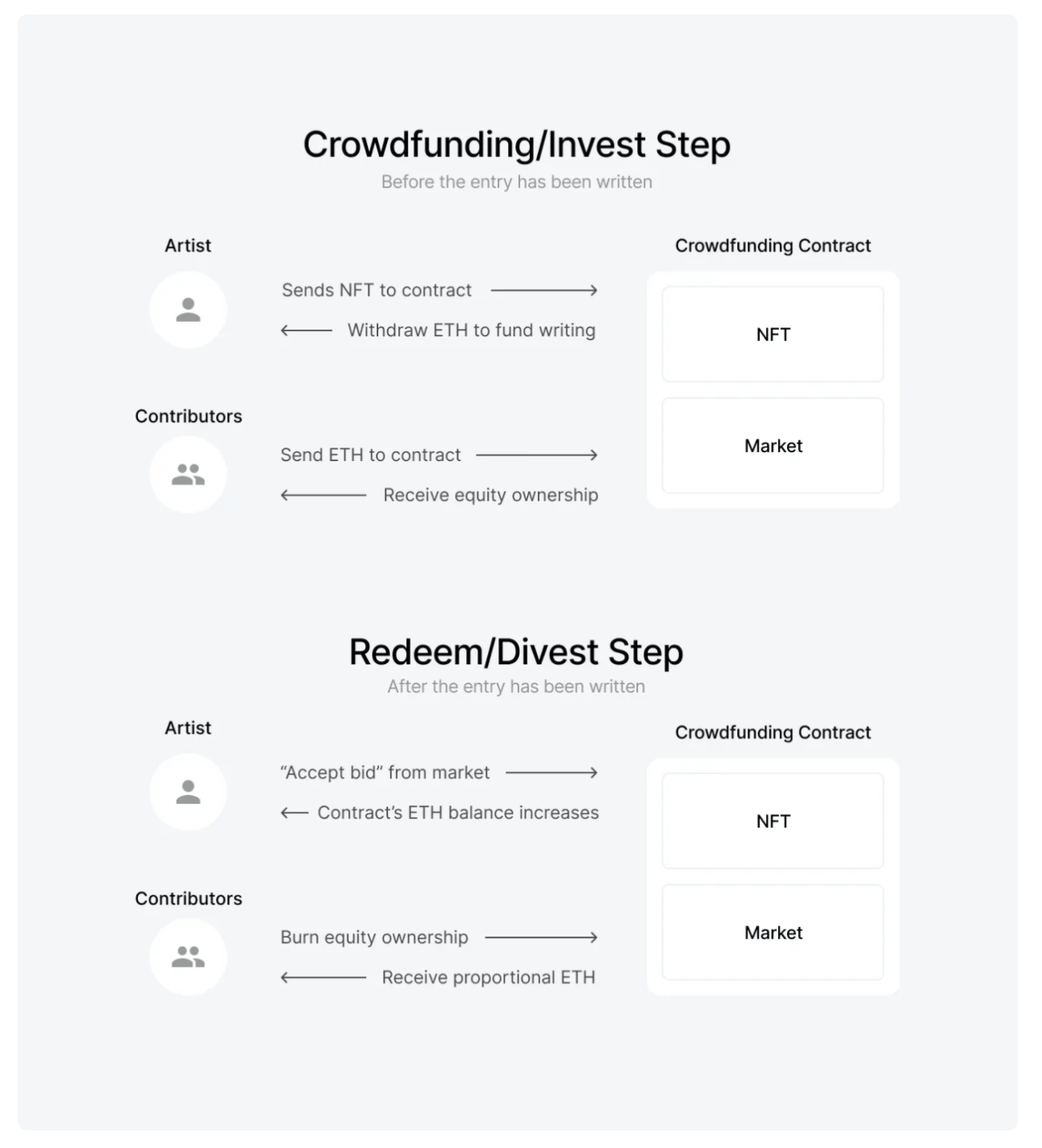Click Contract's ETH balance increases text
The width and height of the screenshot is (1042, 1148).
click(x=458, y=813)
